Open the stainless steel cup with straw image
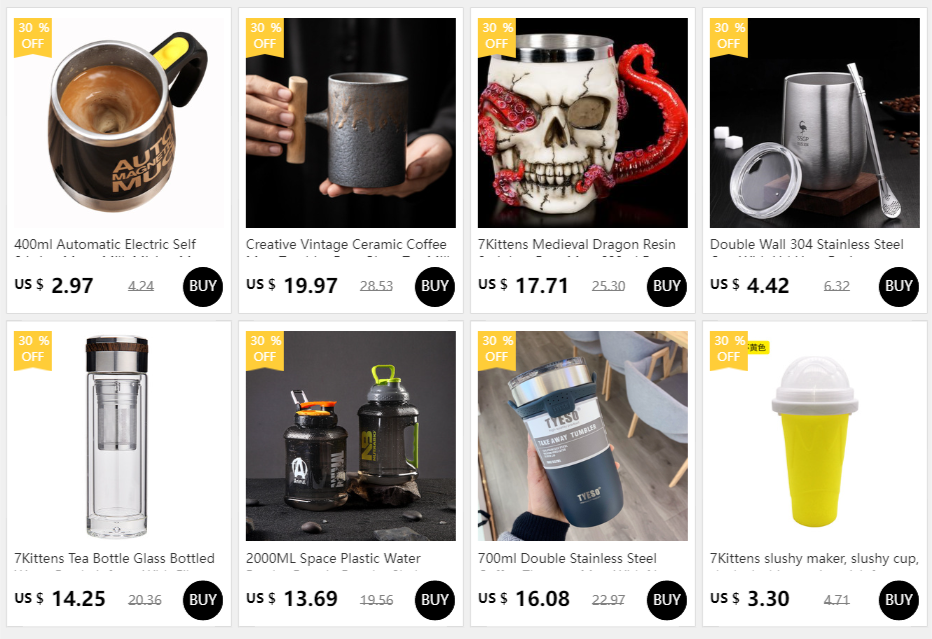Viewport: 932px width, 639px height. point(814,123)
